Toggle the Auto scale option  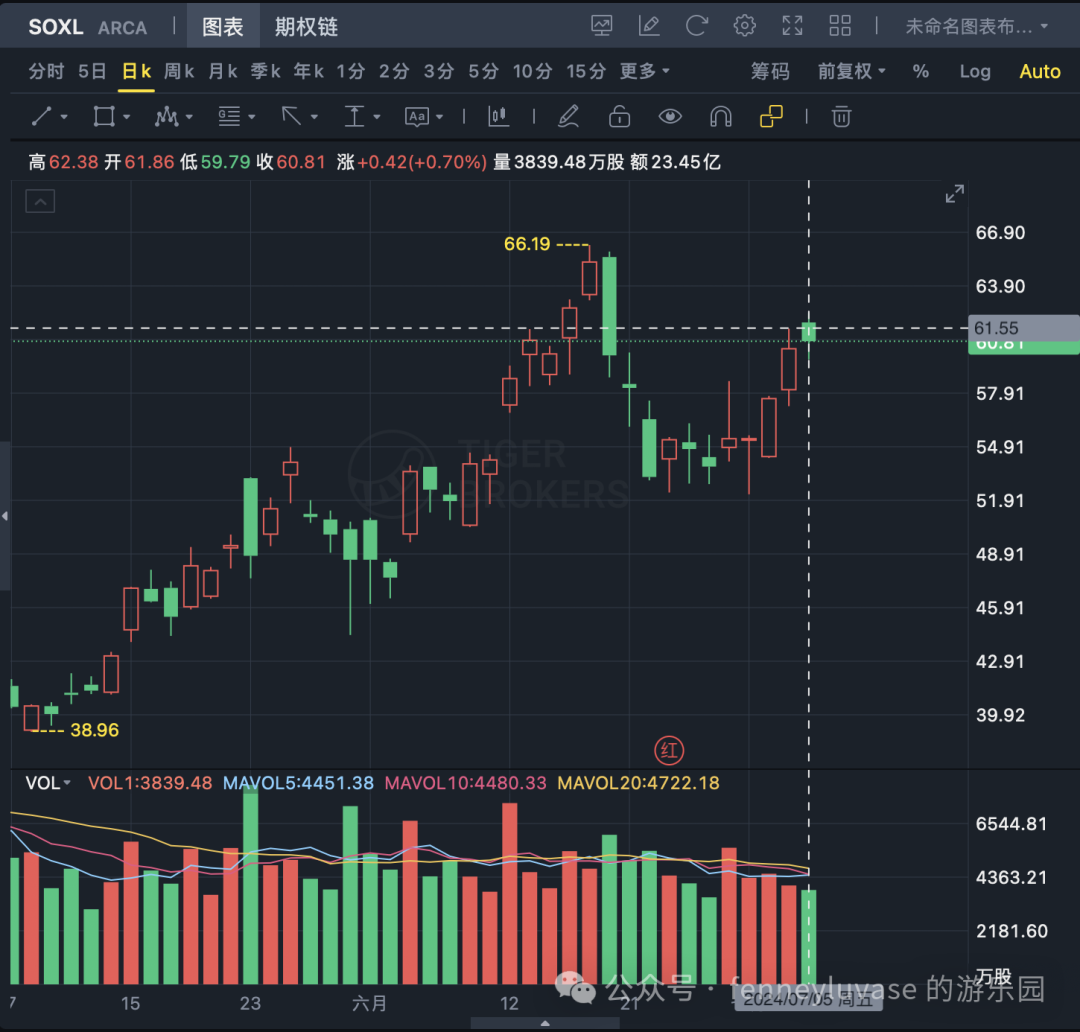pyautogui.click(x=1040, y=71)
